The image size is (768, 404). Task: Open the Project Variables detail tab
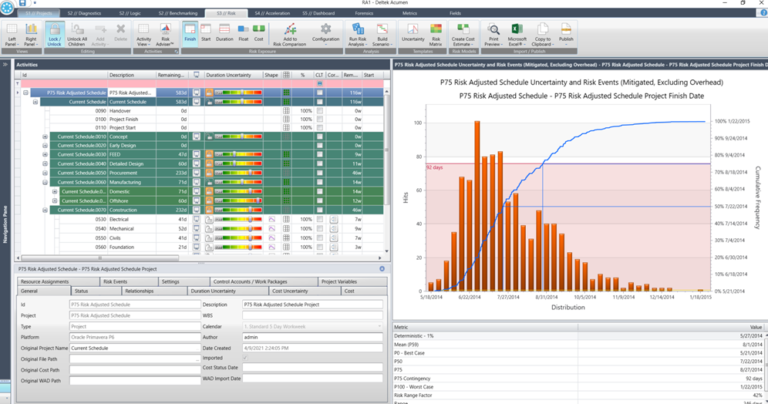352,282
